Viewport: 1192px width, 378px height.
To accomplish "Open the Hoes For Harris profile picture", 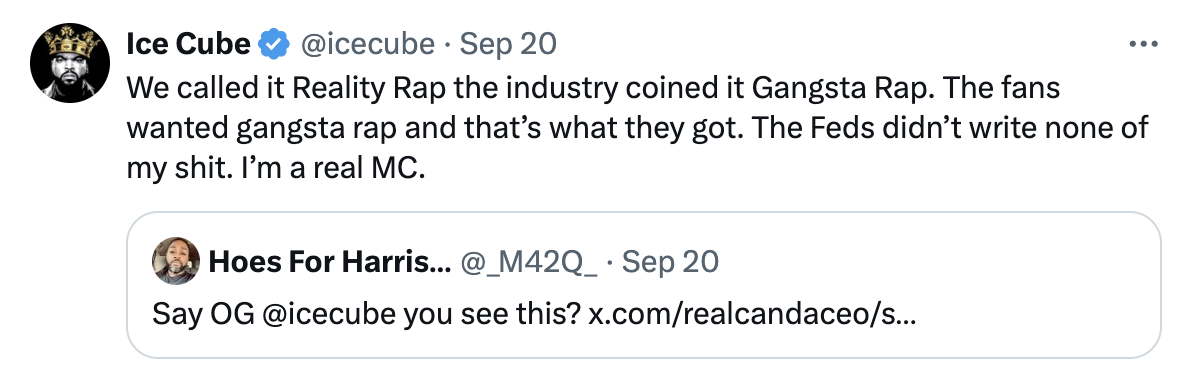I will tap(176, 261).
